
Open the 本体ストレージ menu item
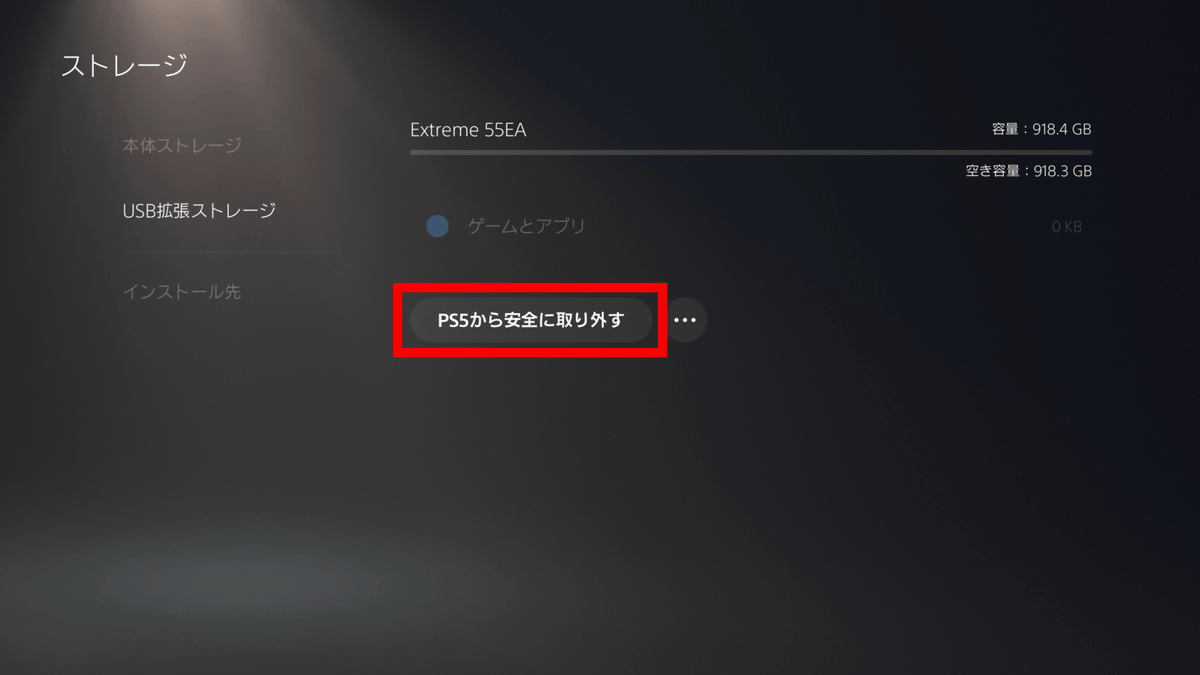(182, 146)
